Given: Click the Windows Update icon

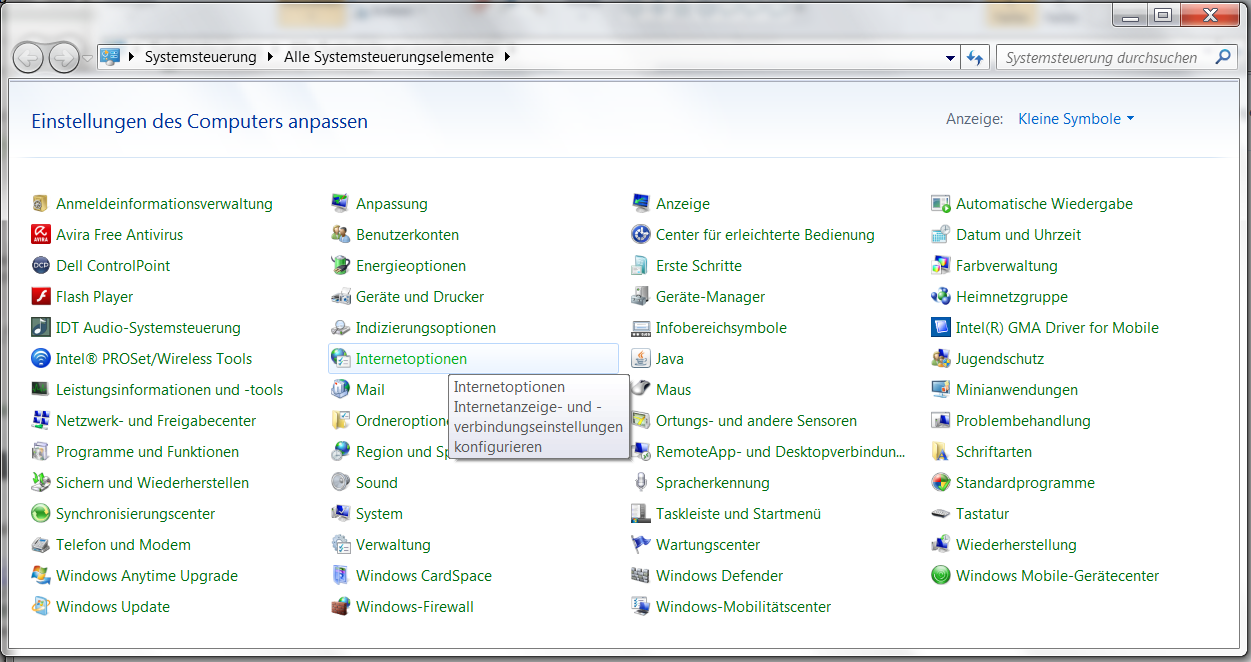Looking at the screenshot, I should click(x=40, y=607).
